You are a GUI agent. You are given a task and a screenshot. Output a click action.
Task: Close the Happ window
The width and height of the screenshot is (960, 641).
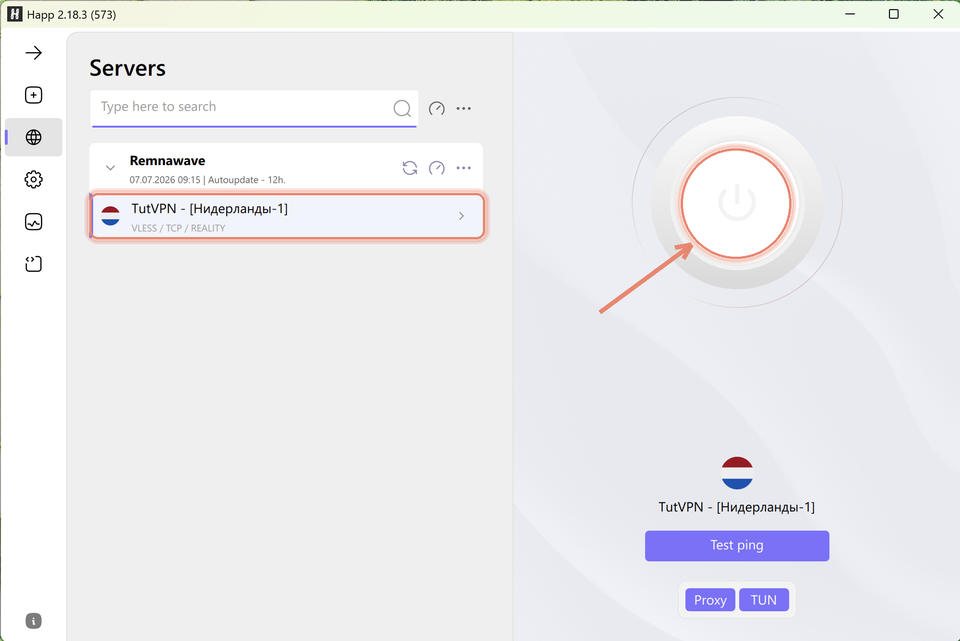click(x=938, y=14)
